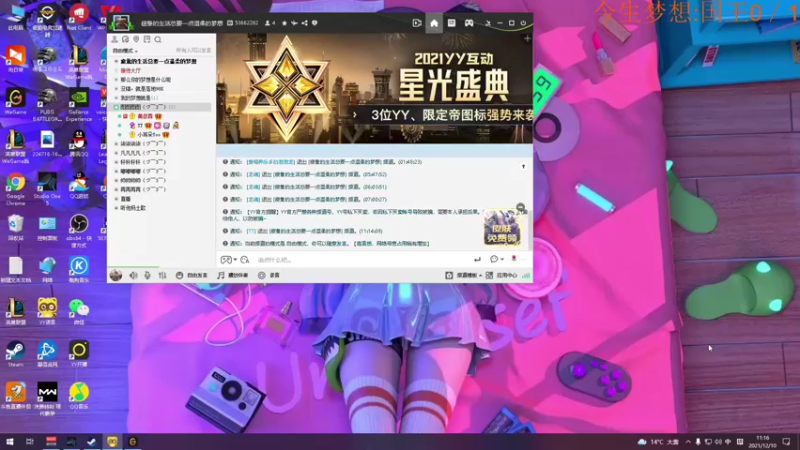Click the channel ID number 51662282
The height and width of the screenshot is (450, 800).
(x=246, y=23)
